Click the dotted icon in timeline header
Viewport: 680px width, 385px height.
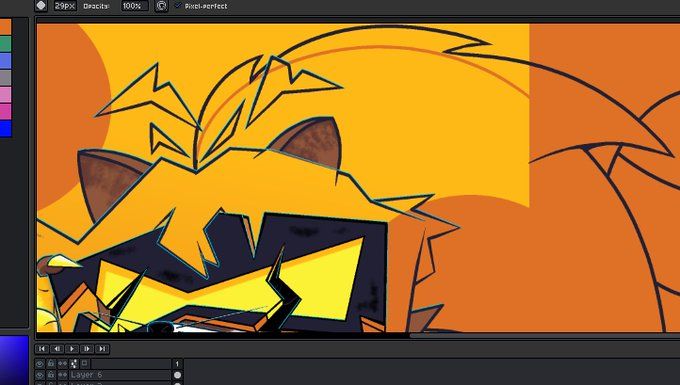coord(74,364)
